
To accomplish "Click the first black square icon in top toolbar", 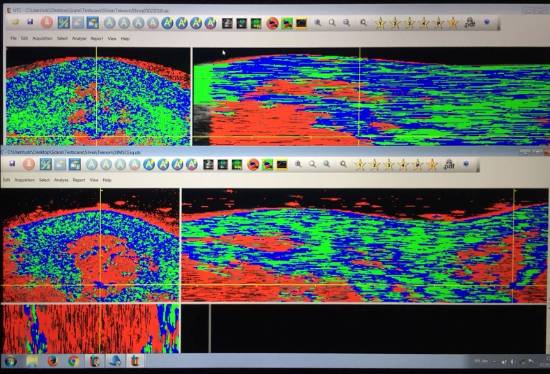I will [227, 24].
